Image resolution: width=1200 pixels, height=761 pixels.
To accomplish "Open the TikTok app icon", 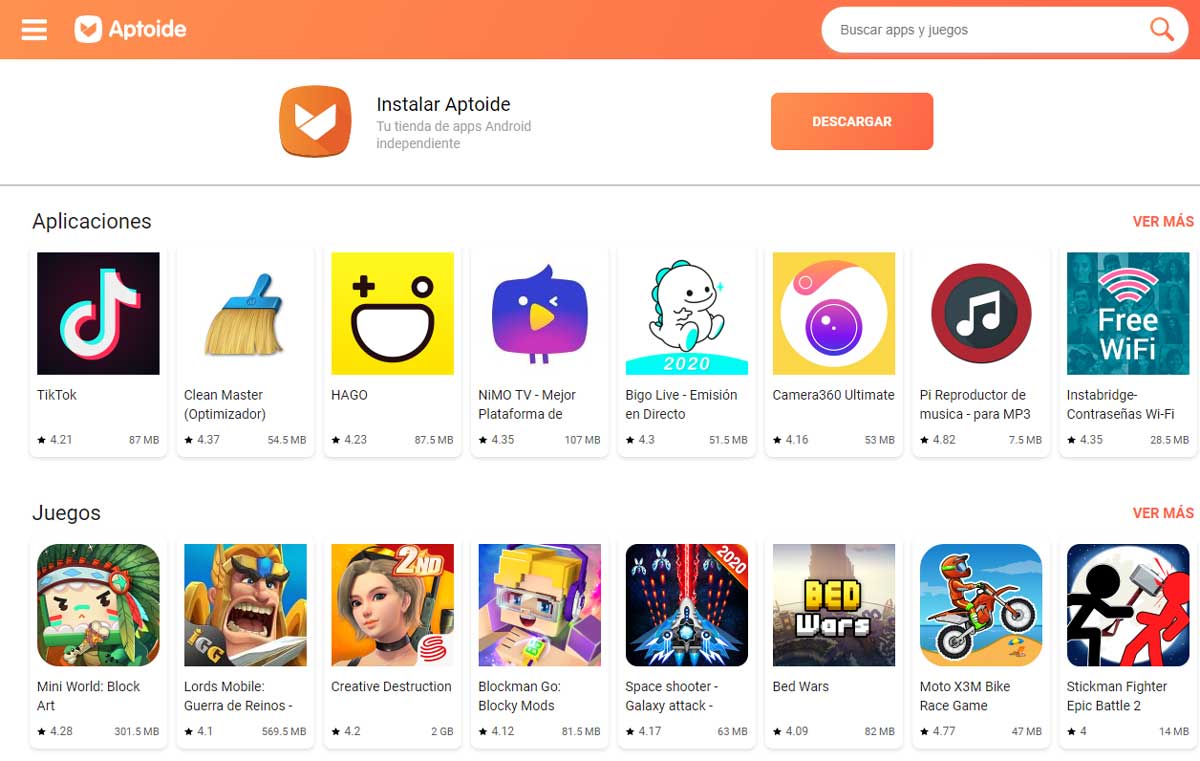I will [98, 313].
